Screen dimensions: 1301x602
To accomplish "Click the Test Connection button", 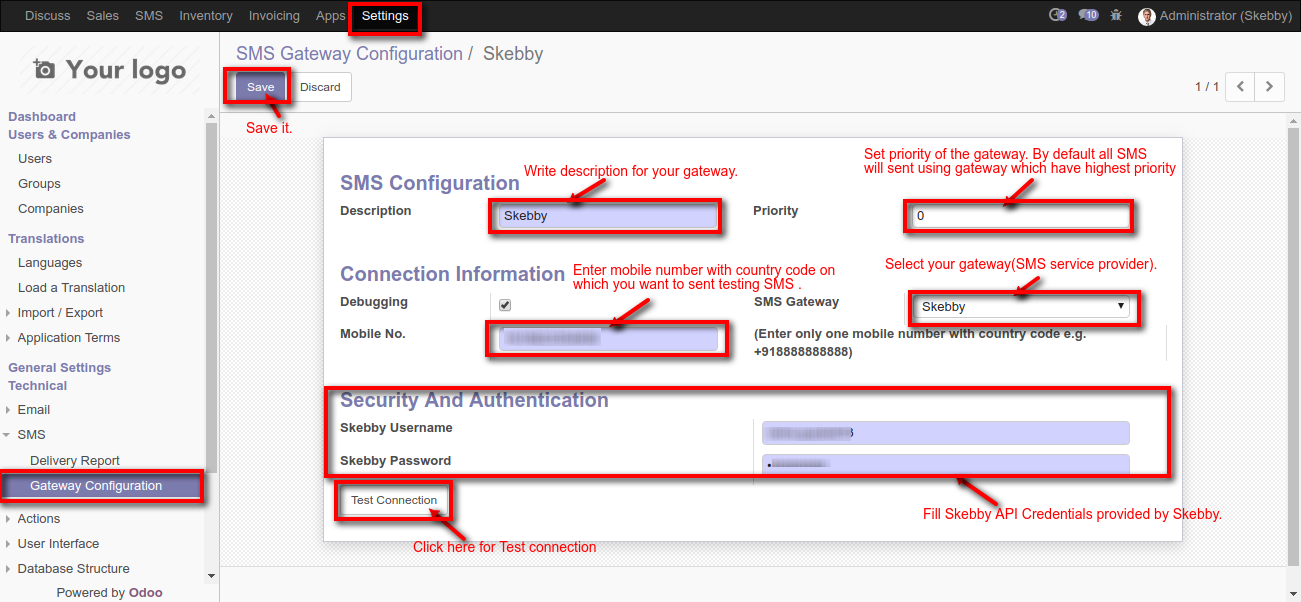I will [394, 500].
